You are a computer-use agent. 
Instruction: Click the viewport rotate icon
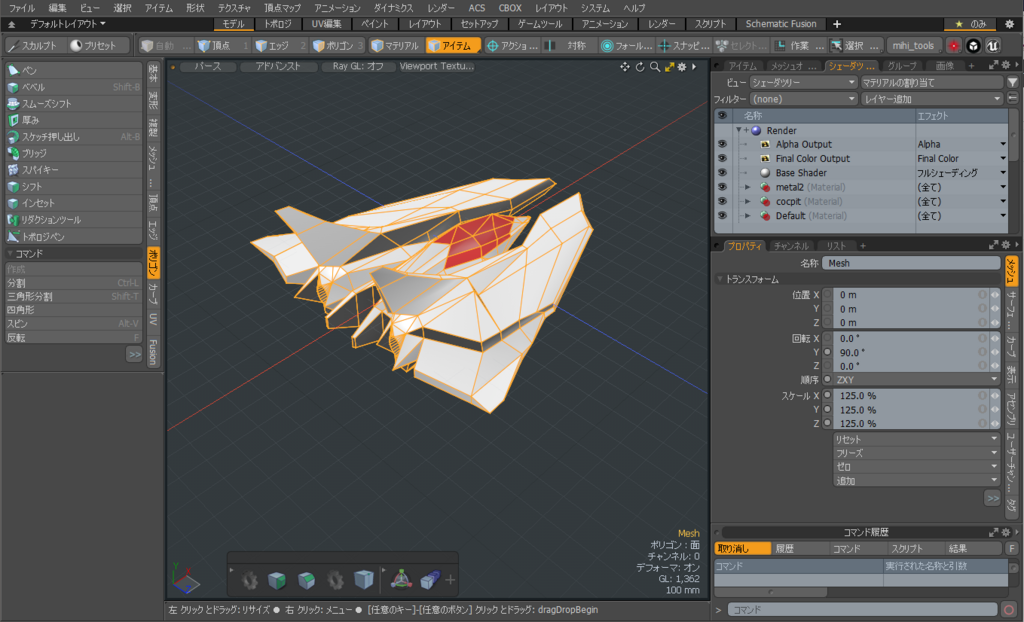640,67
